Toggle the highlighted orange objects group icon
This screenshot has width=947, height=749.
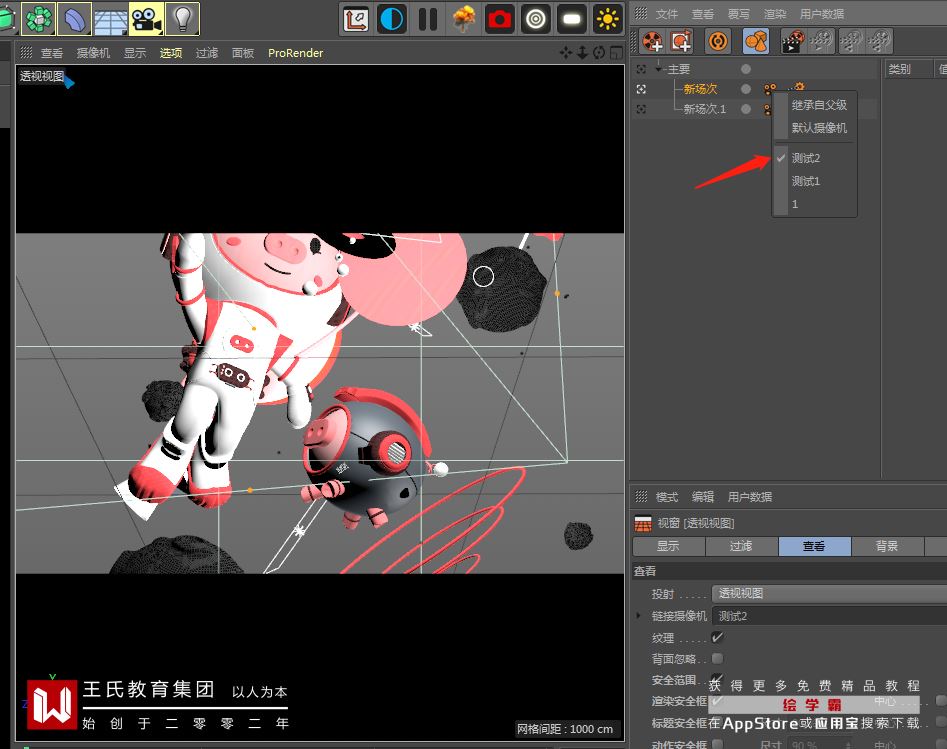coord(756,42)
